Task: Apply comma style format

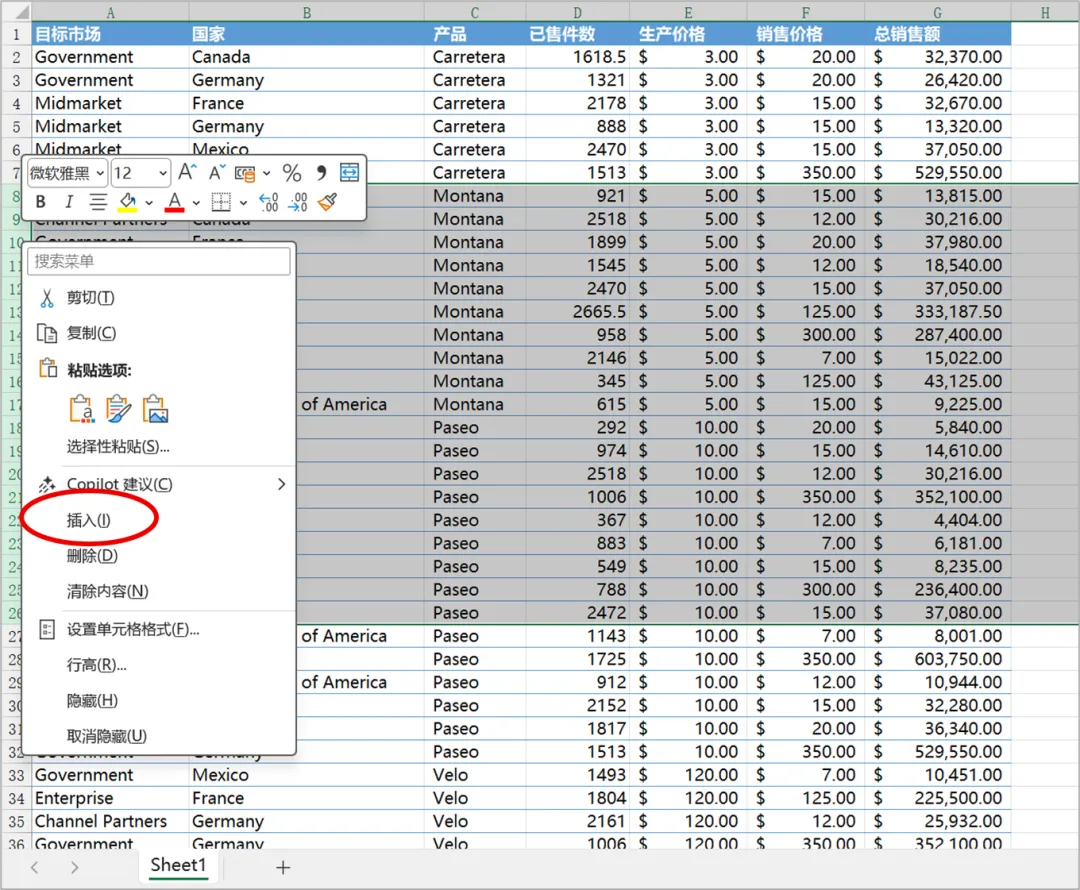Action: [321, 172]
